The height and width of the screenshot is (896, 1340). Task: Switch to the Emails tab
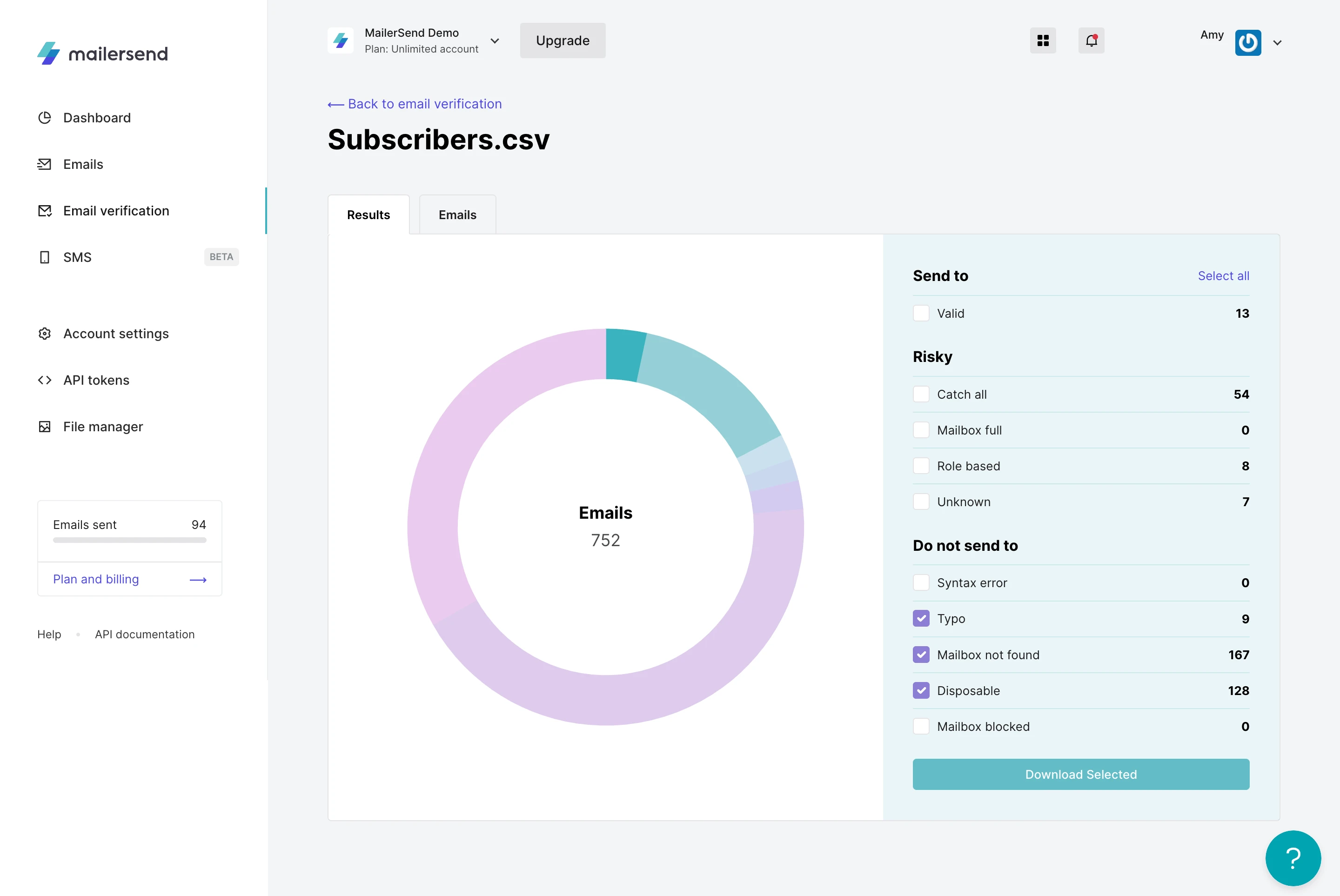[458, 215]
